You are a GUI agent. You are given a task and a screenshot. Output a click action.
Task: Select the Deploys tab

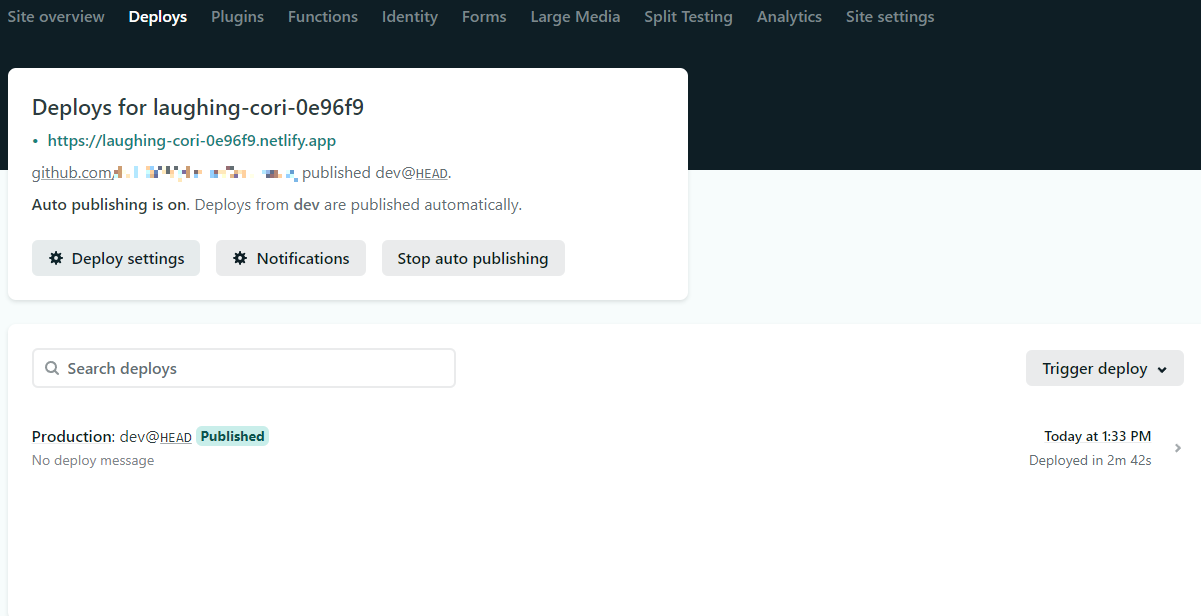coord(158,17)
